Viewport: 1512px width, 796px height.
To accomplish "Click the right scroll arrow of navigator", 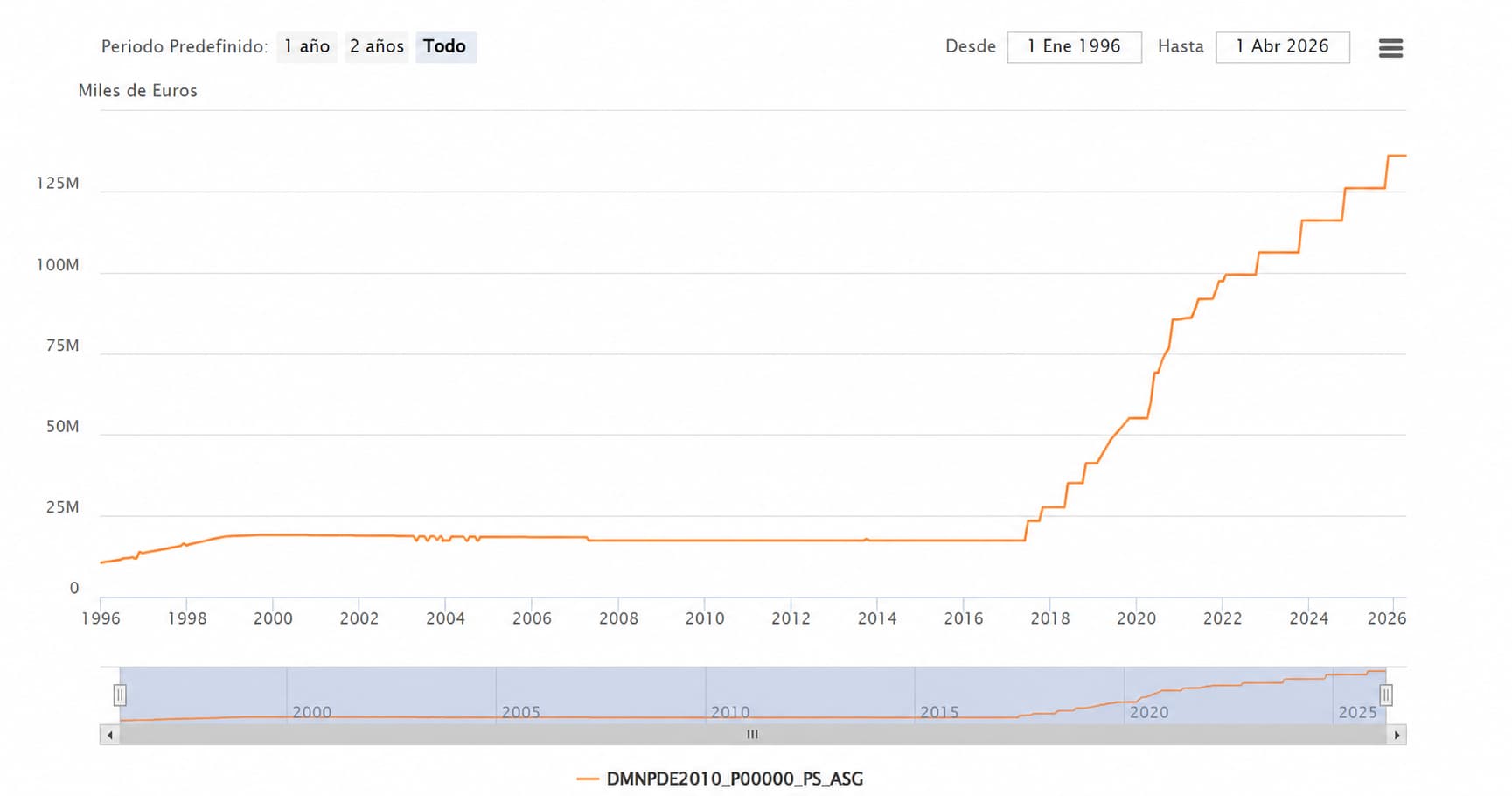I will 1397,735.
